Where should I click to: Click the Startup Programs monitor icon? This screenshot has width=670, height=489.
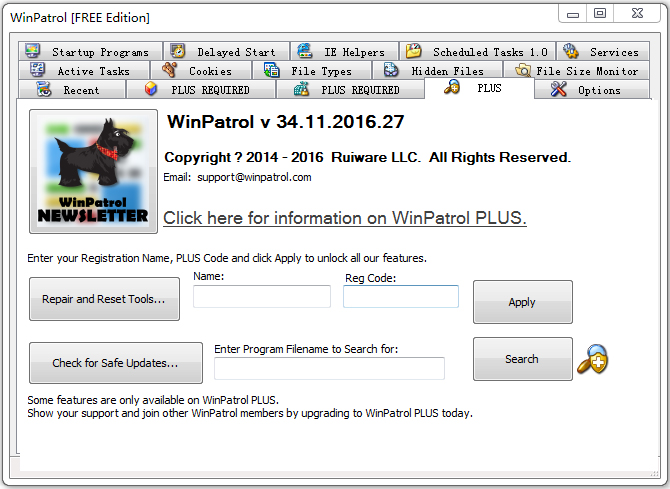[32, 51]
